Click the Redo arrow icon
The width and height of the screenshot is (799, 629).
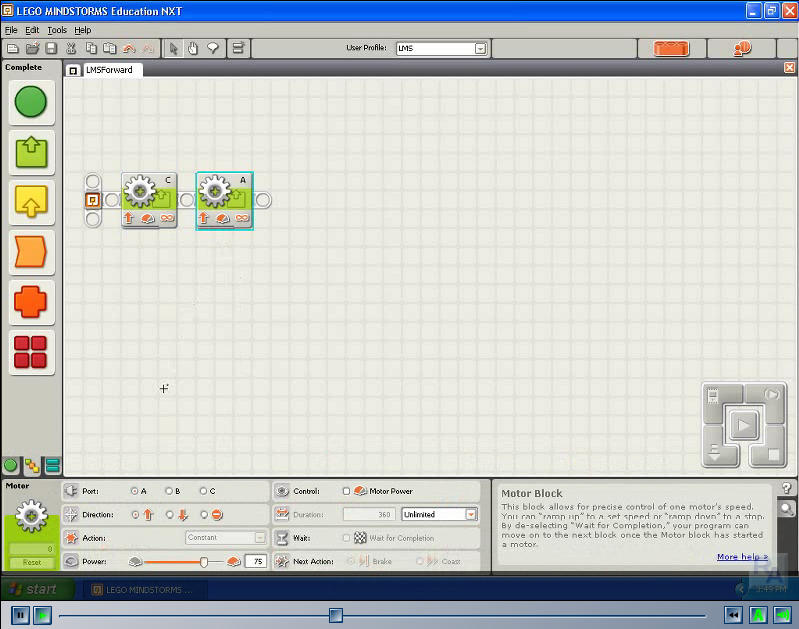(x=148, y=48)
